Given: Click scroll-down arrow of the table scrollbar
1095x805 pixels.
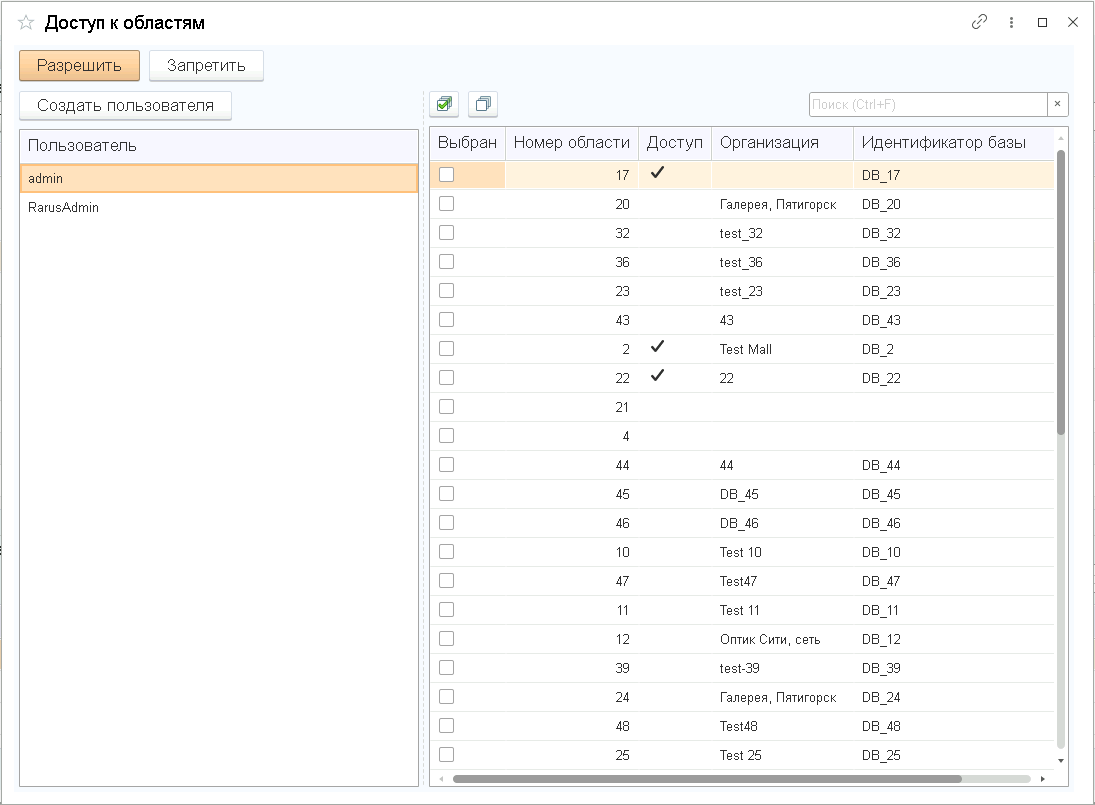Looking at the screenshot, I should (x=1061, y=760).
